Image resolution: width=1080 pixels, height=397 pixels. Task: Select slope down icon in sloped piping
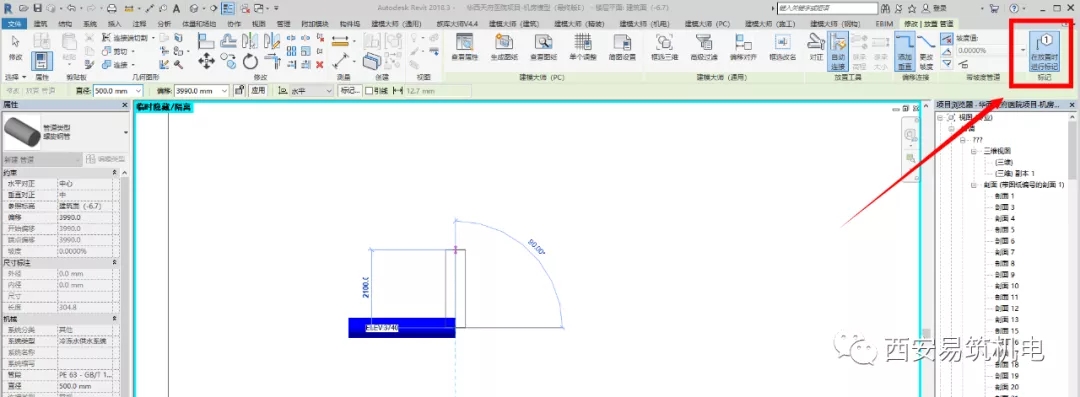pos(947,63)
